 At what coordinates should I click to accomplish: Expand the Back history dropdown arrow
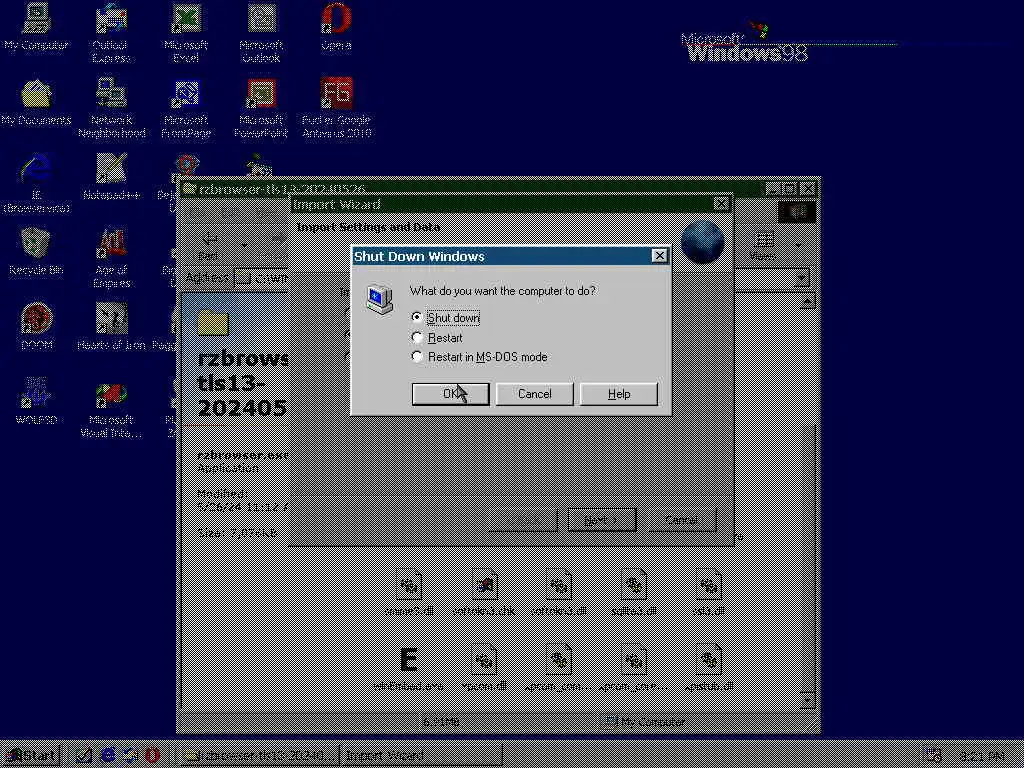click(244, 246)
